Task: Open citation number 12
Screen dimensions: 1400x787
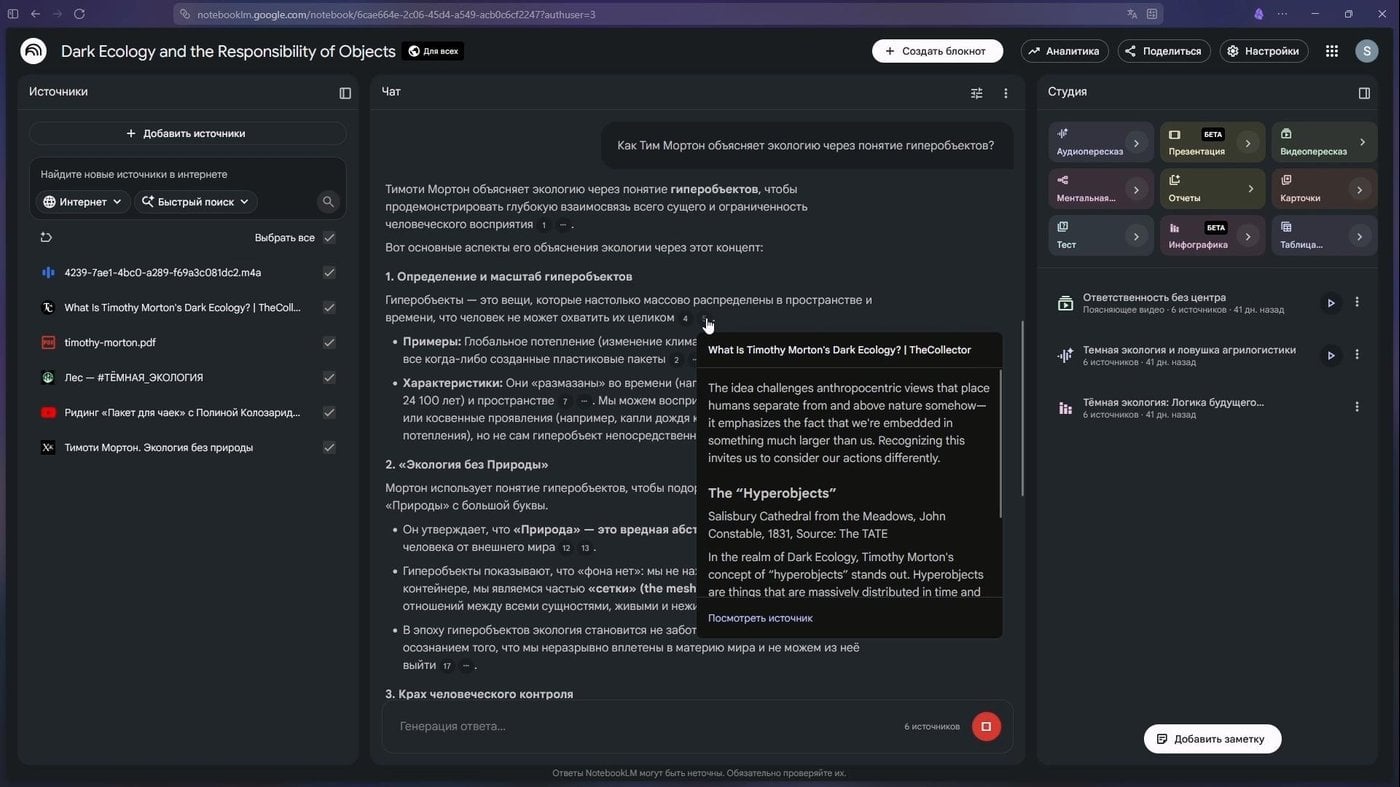Action: pyautogui.click(x=566, y=548)
